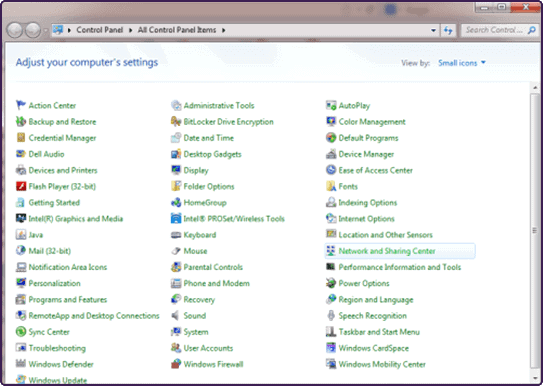Click the AutoPlay icon

click(x=331, y=105)
